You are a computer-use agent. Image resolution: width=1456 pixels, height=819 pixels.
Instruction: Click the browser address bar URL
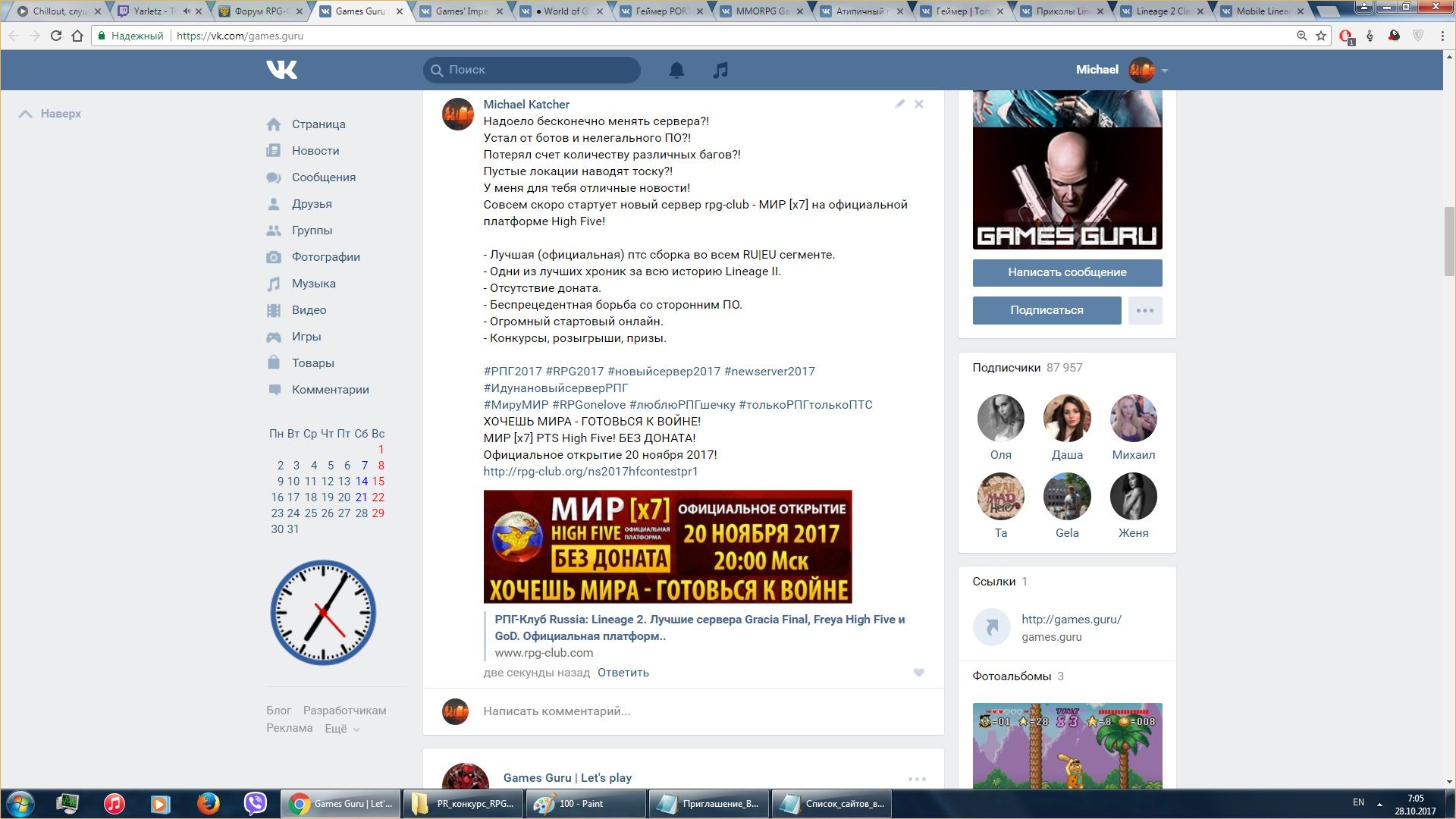(x=240, y=36)
